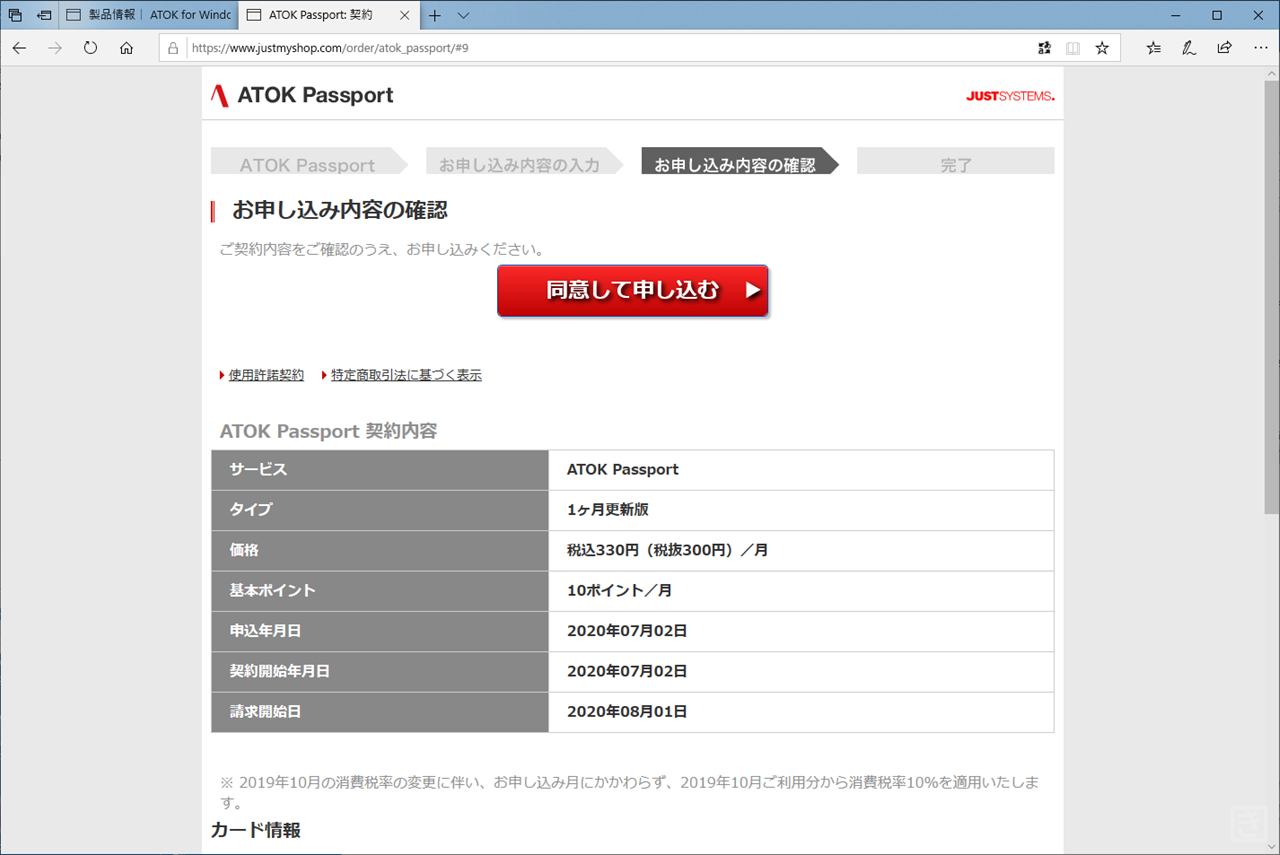Open a new tab with the plus button

(x=435, y=15)
